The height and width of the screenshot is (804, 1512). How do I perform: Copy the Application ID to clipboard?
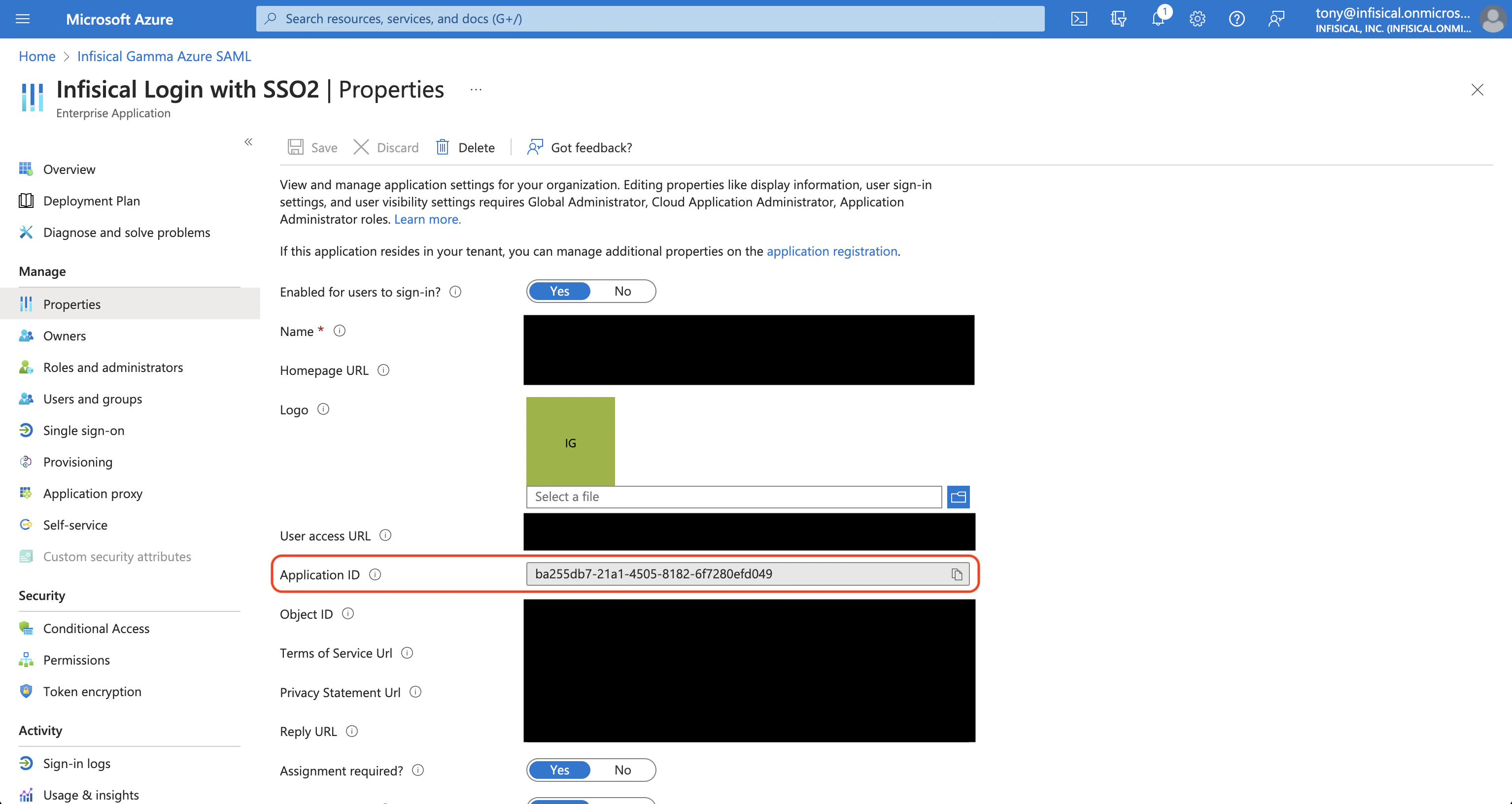pyautogui.click(x=957, y=574)
